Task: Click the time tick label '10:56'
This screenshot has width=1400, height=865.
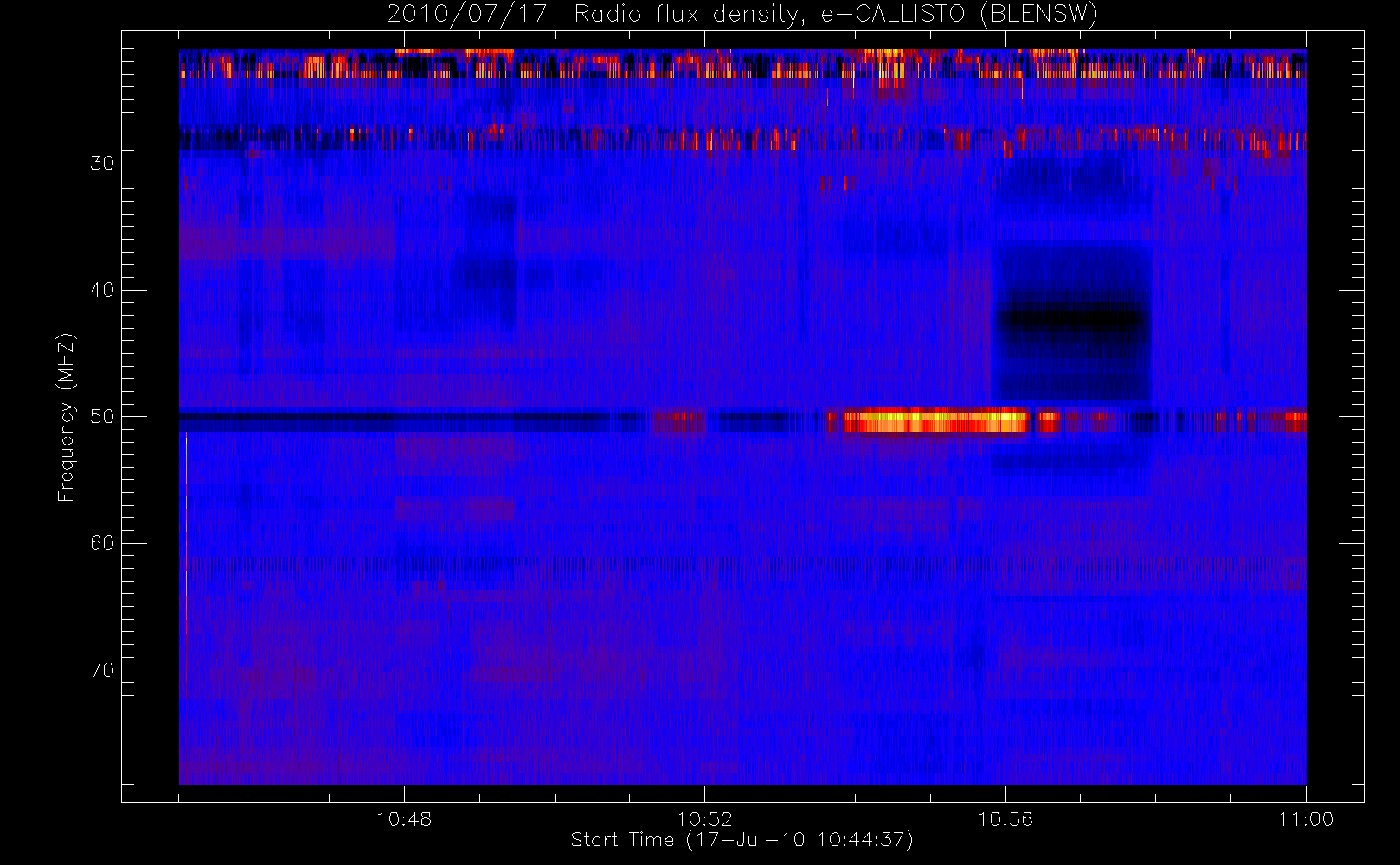Action: click(1005, 819)
